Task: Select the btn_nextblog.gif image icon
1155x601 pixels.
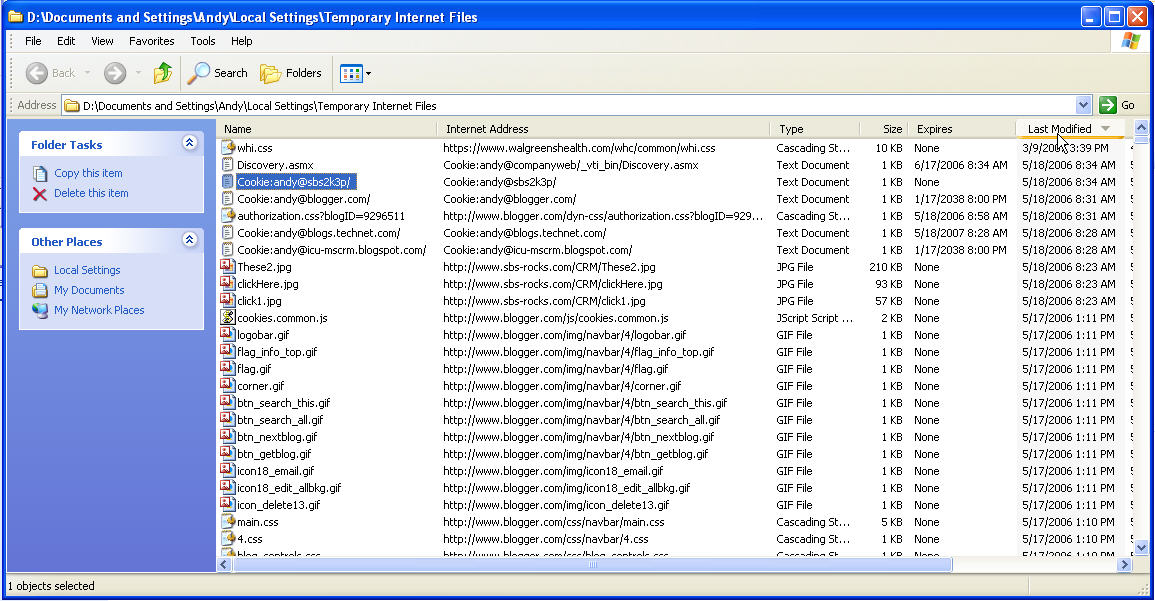Action: [228, 436]
